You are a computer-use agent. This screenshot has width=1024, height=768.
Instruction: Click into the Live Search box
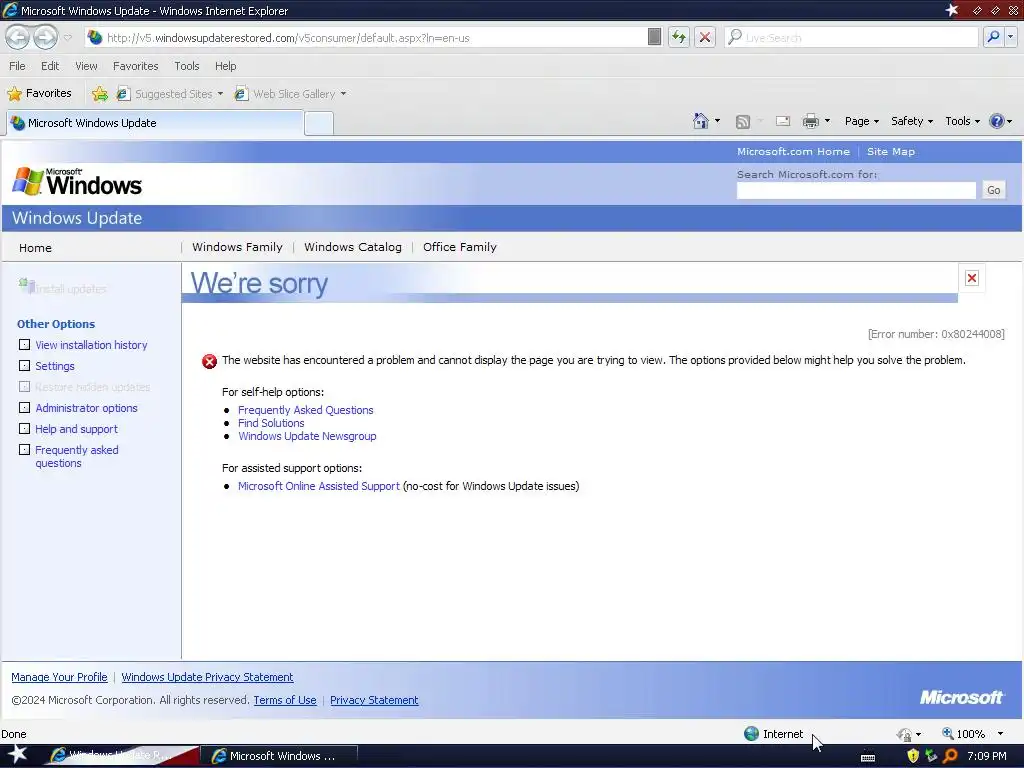tap(851, 37)
